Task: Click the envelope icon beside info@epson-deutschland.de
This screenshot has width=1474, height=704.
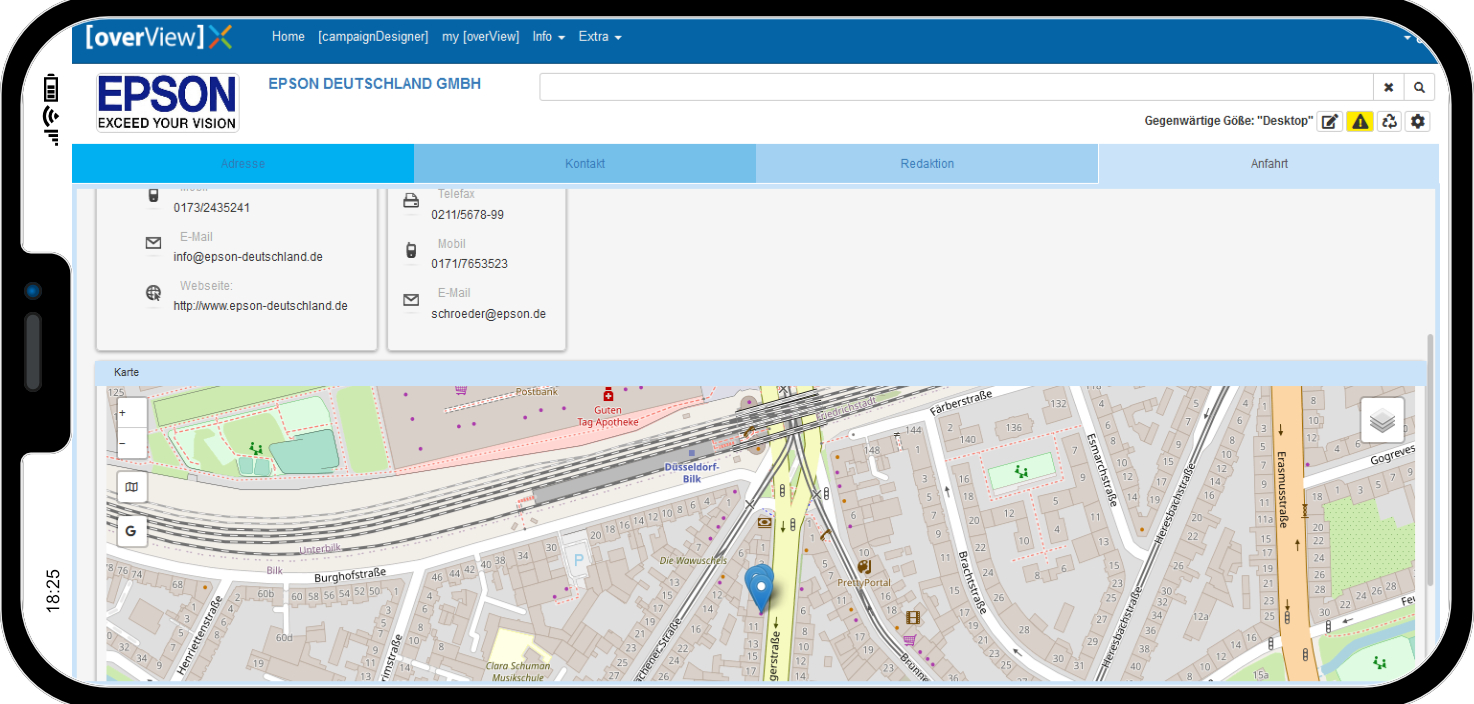Action: tap(153, 243)
